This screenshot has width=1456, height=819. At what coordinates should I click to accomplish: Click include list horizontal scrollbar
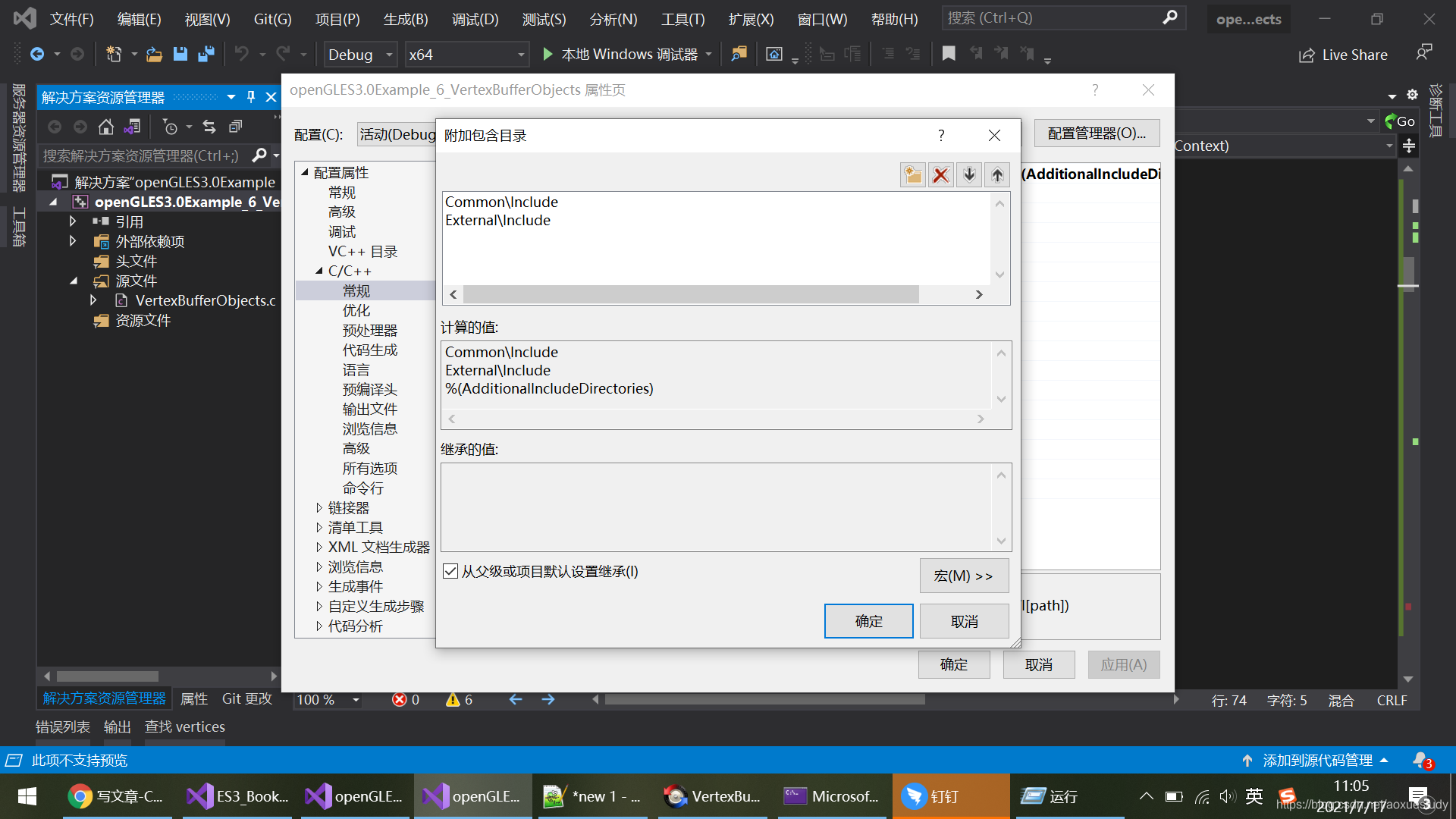coord(690,294)
